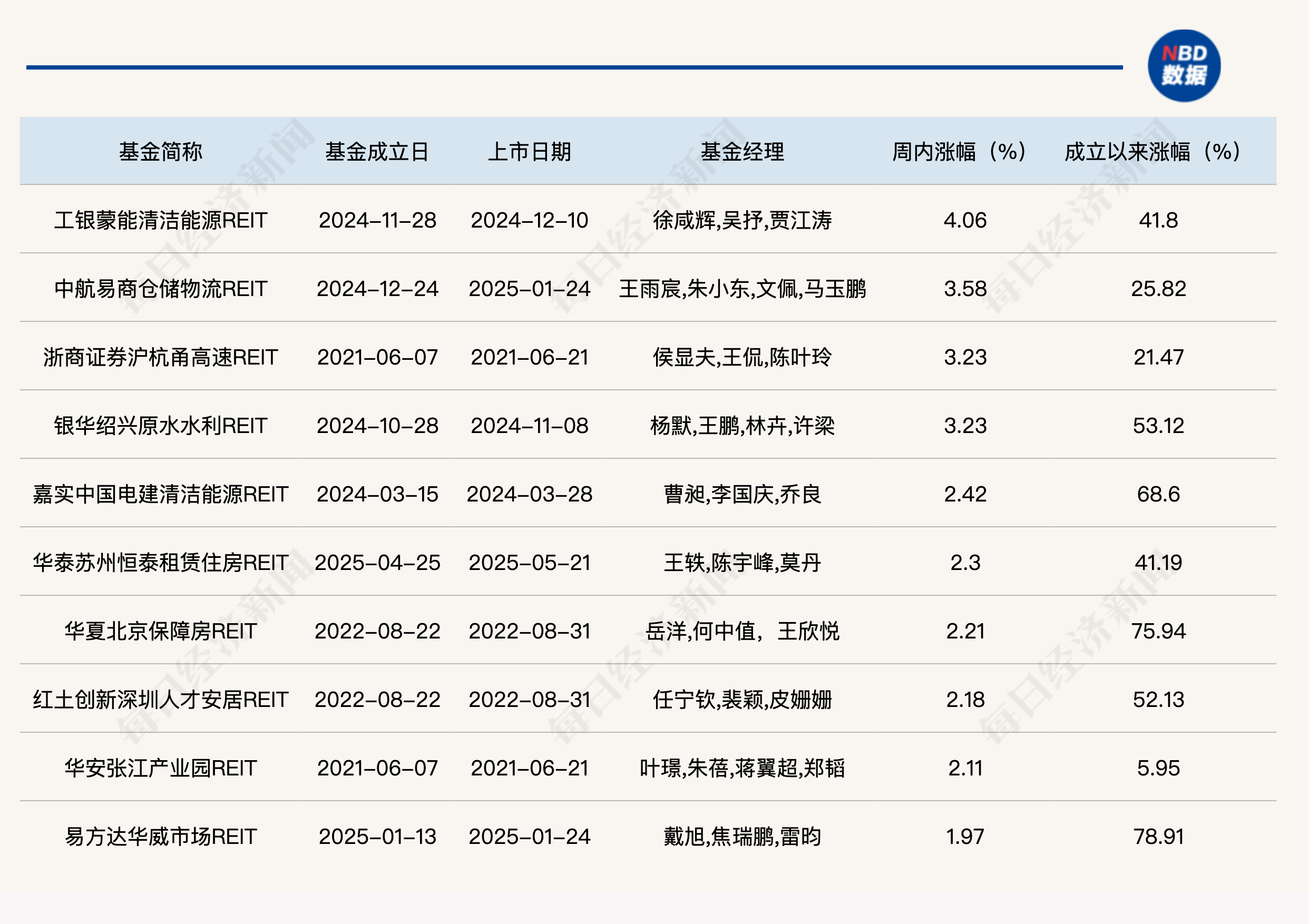Click the 78.91 since-inception gain value
The height and width of the screenshot is (924, 1309).
click(1158, 836)
